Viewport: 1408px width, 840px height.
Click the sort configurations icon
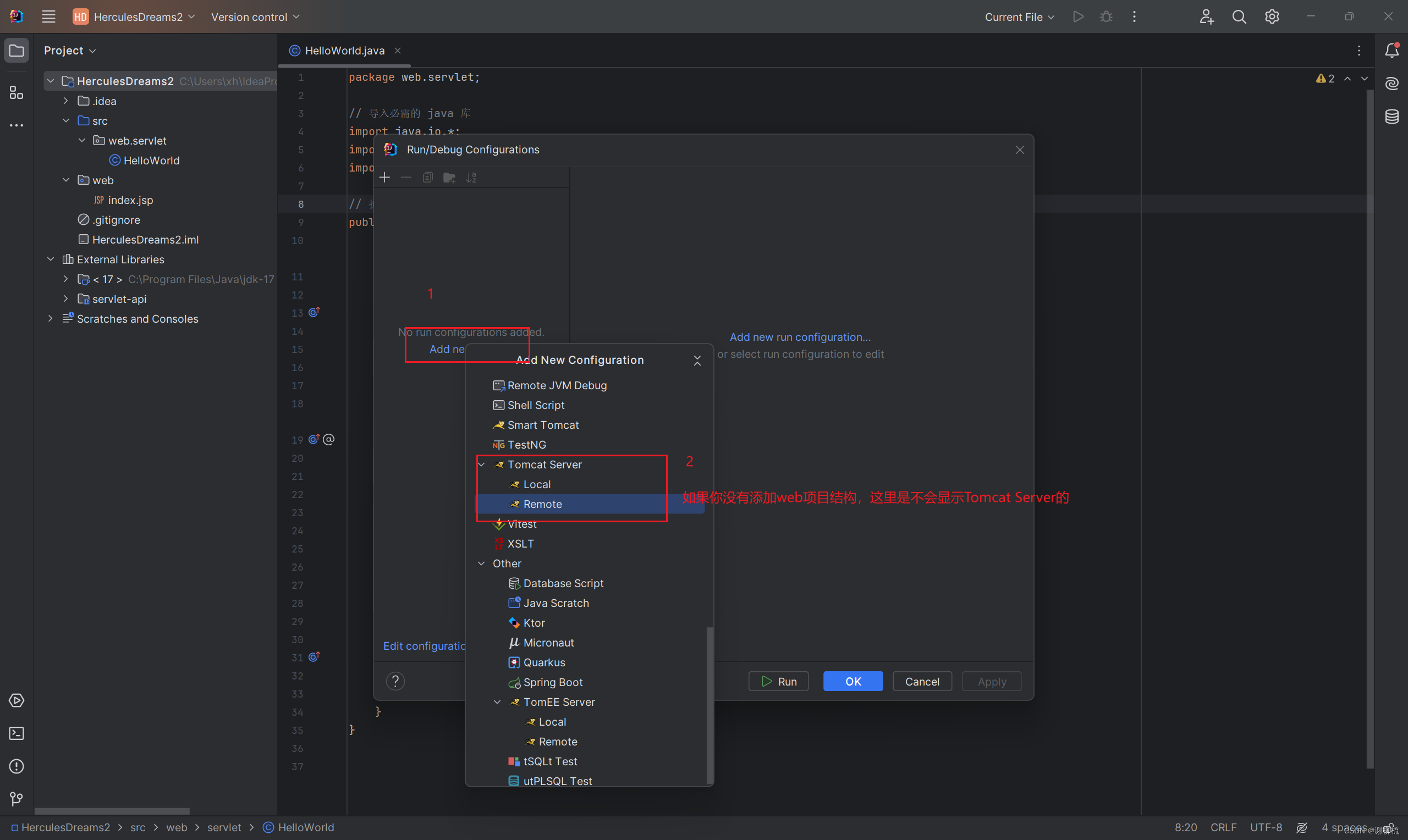[x=471, y=177]
